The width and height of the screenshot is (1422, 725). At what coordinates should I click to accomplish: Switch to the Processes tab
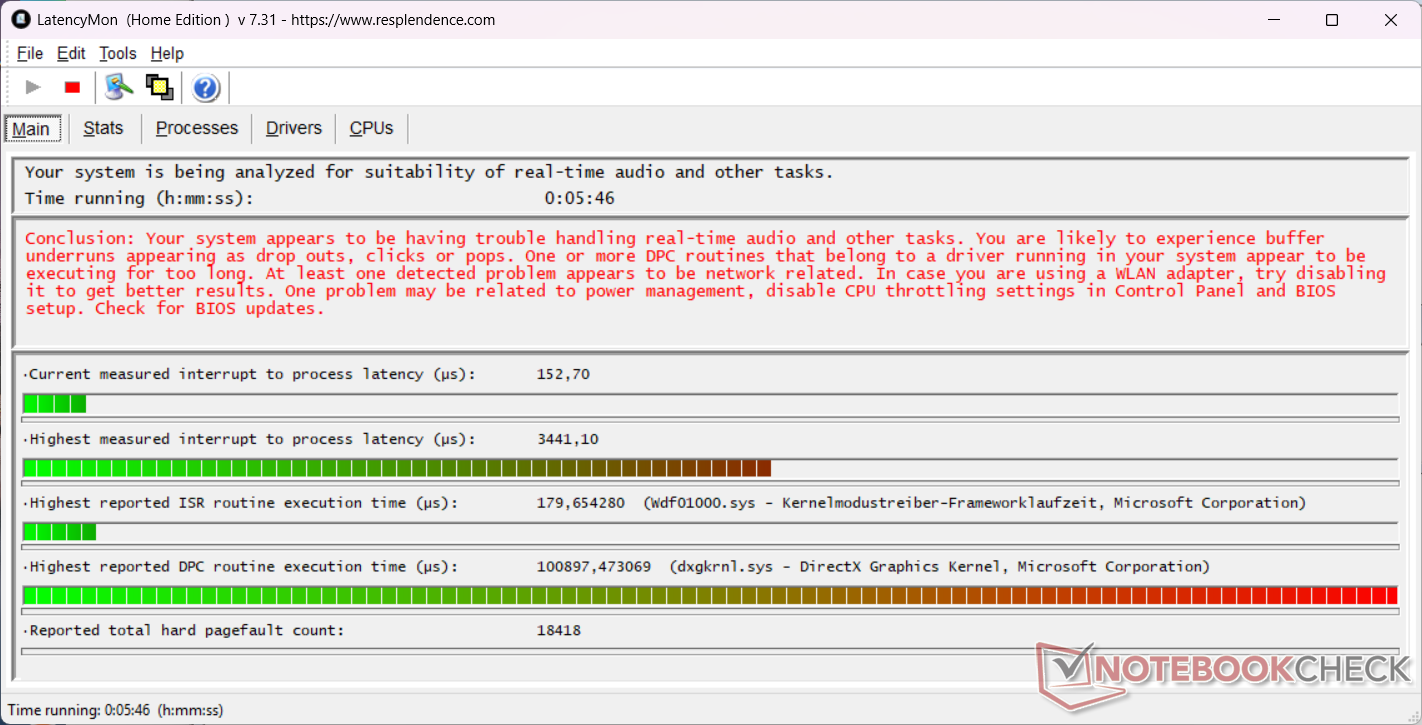pyautogui.click(x=197, y=128)
